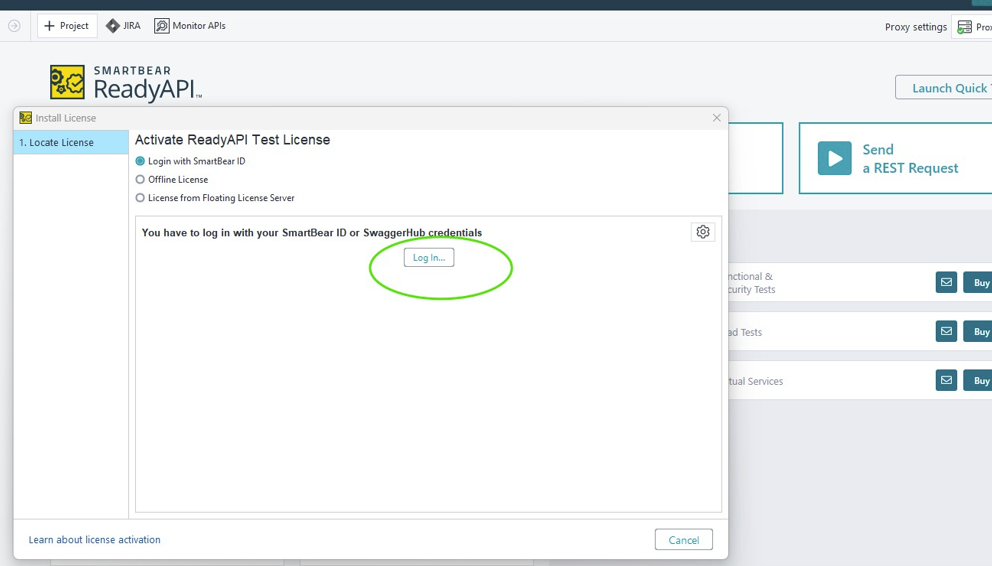
Task: Click the Install License title icon
Action: (x=25, y=118)
